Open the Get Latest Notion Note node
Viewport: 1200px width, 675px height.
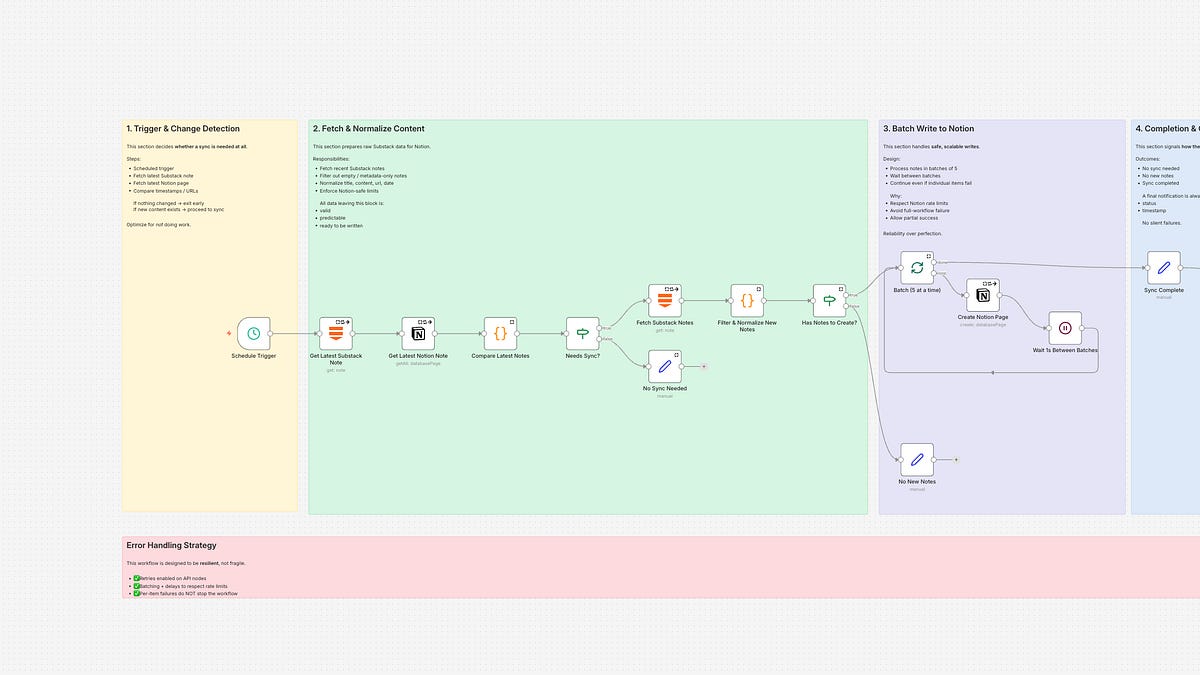(x=418, y=334)
